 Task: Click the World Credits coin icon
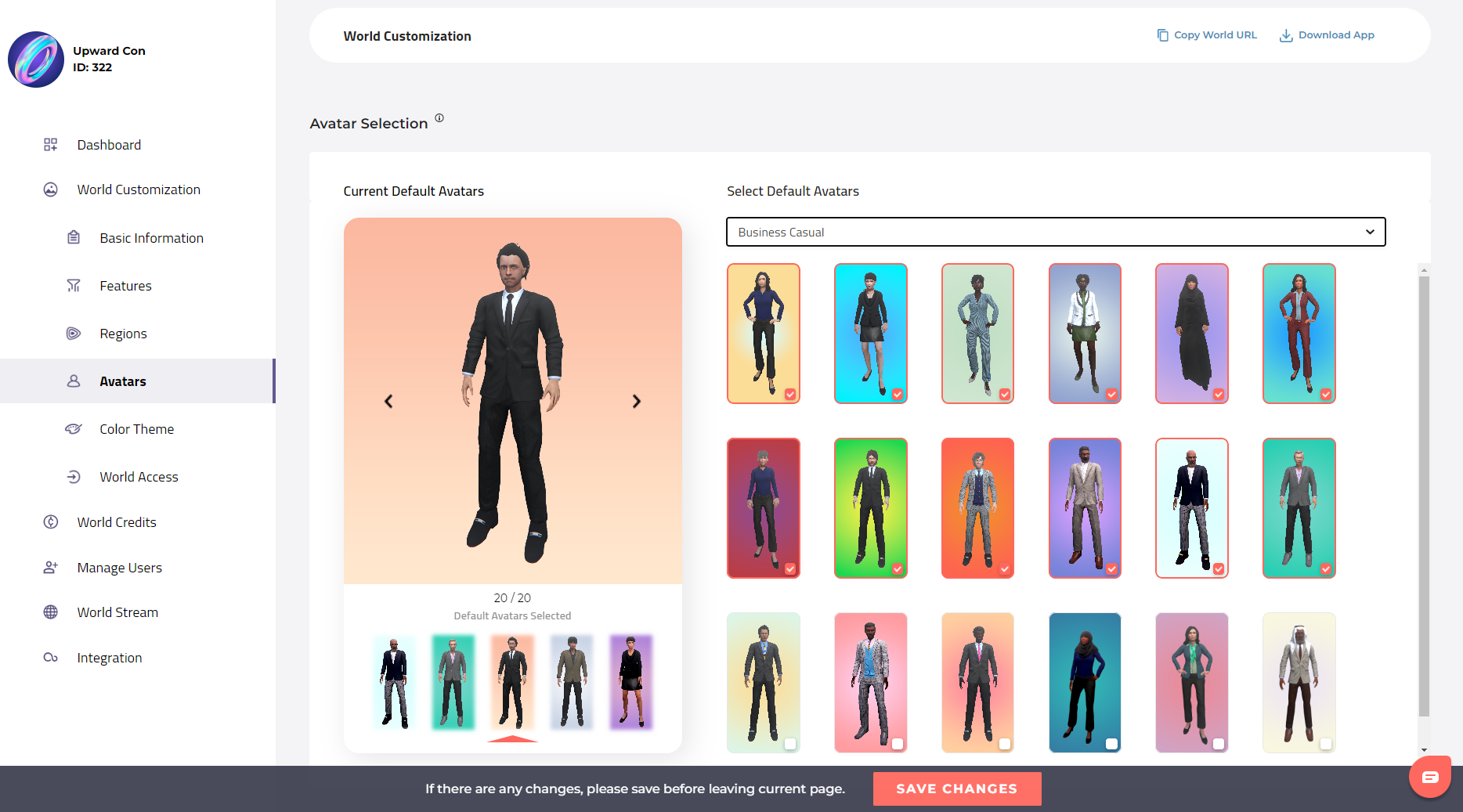tap(50, 522)
